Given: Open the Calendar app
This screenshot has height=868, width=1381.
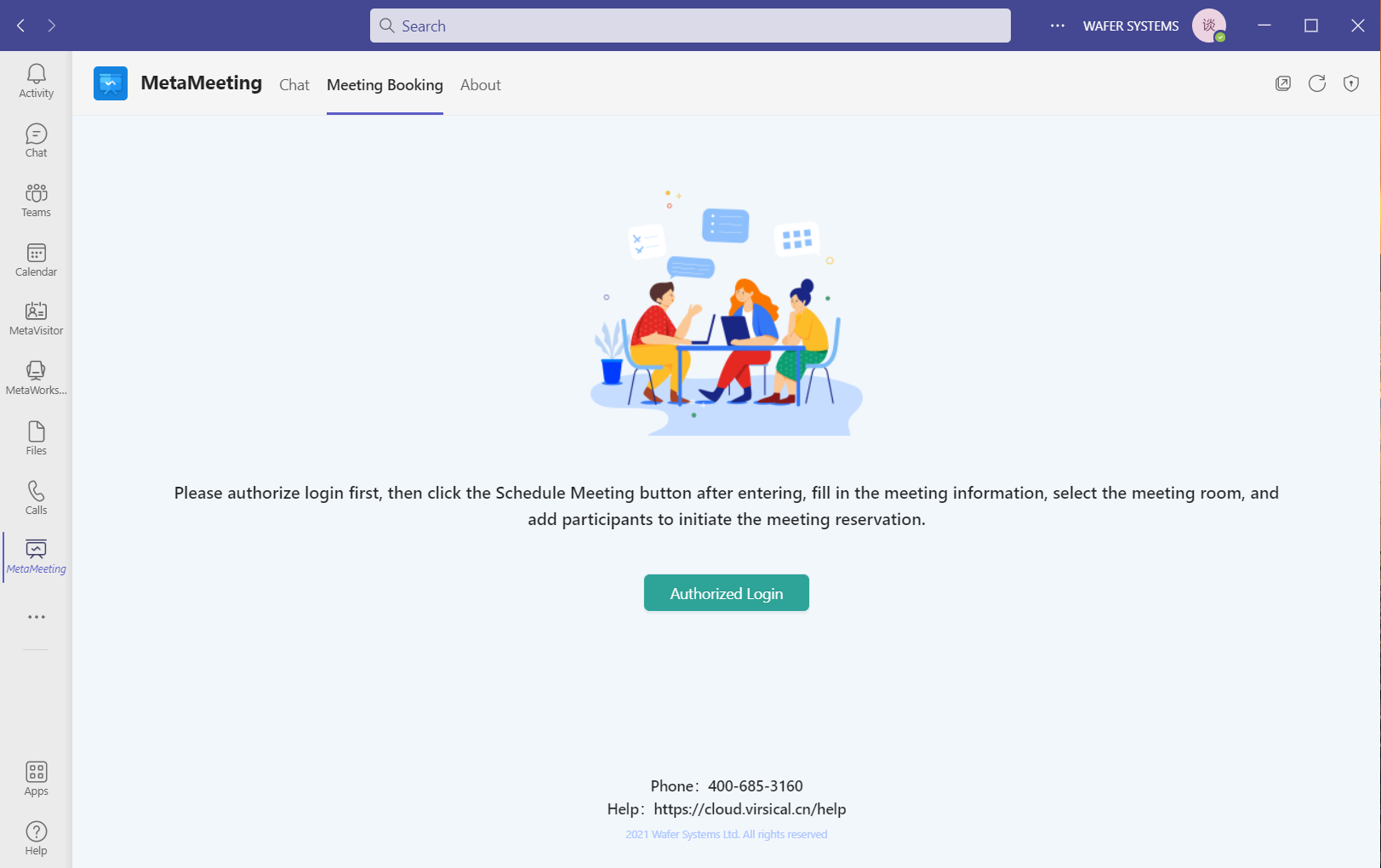Looking at the screenshot, I should (x=36, y=260).
